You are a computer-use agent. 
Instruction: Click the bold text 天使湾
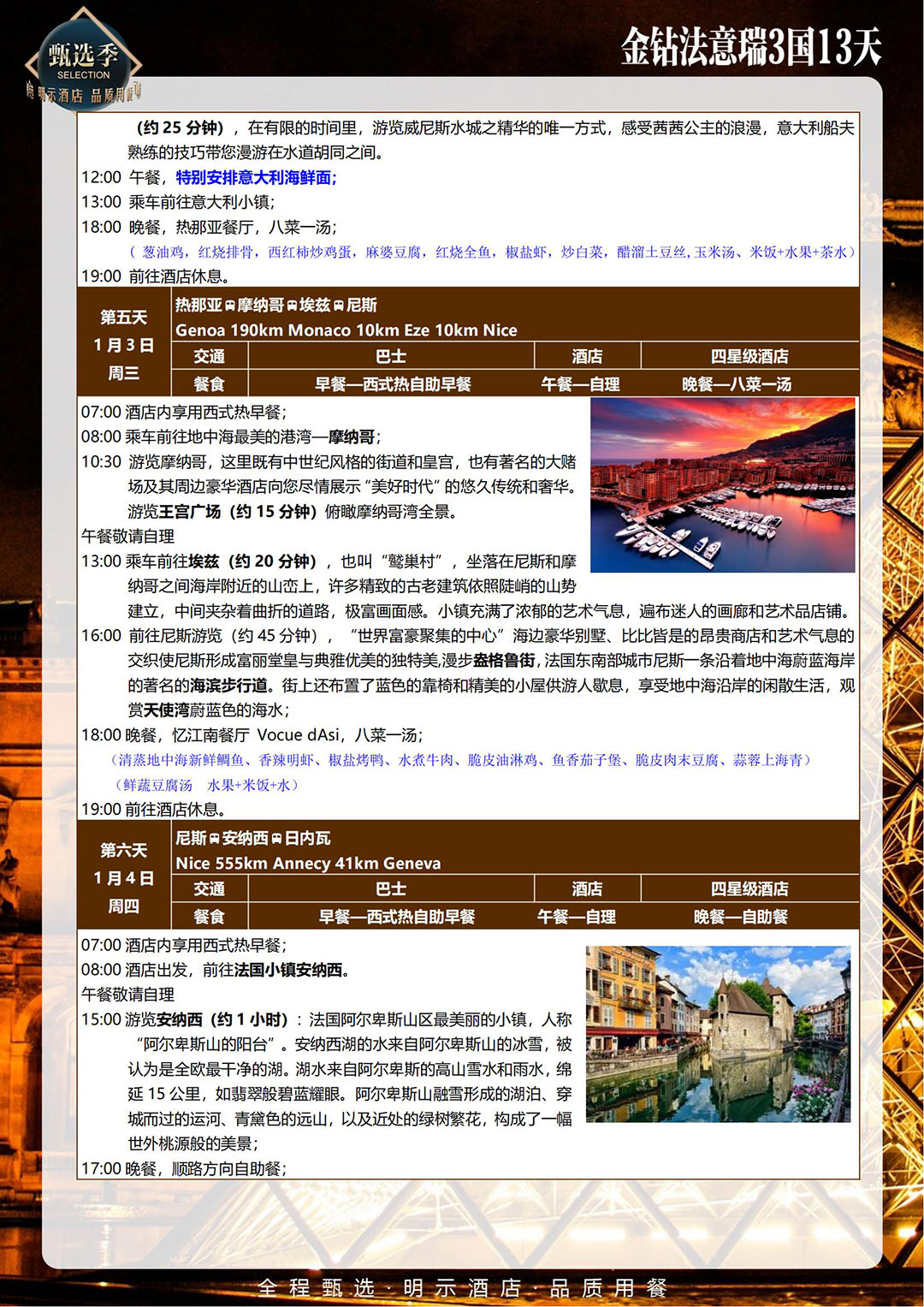(167, 710)
